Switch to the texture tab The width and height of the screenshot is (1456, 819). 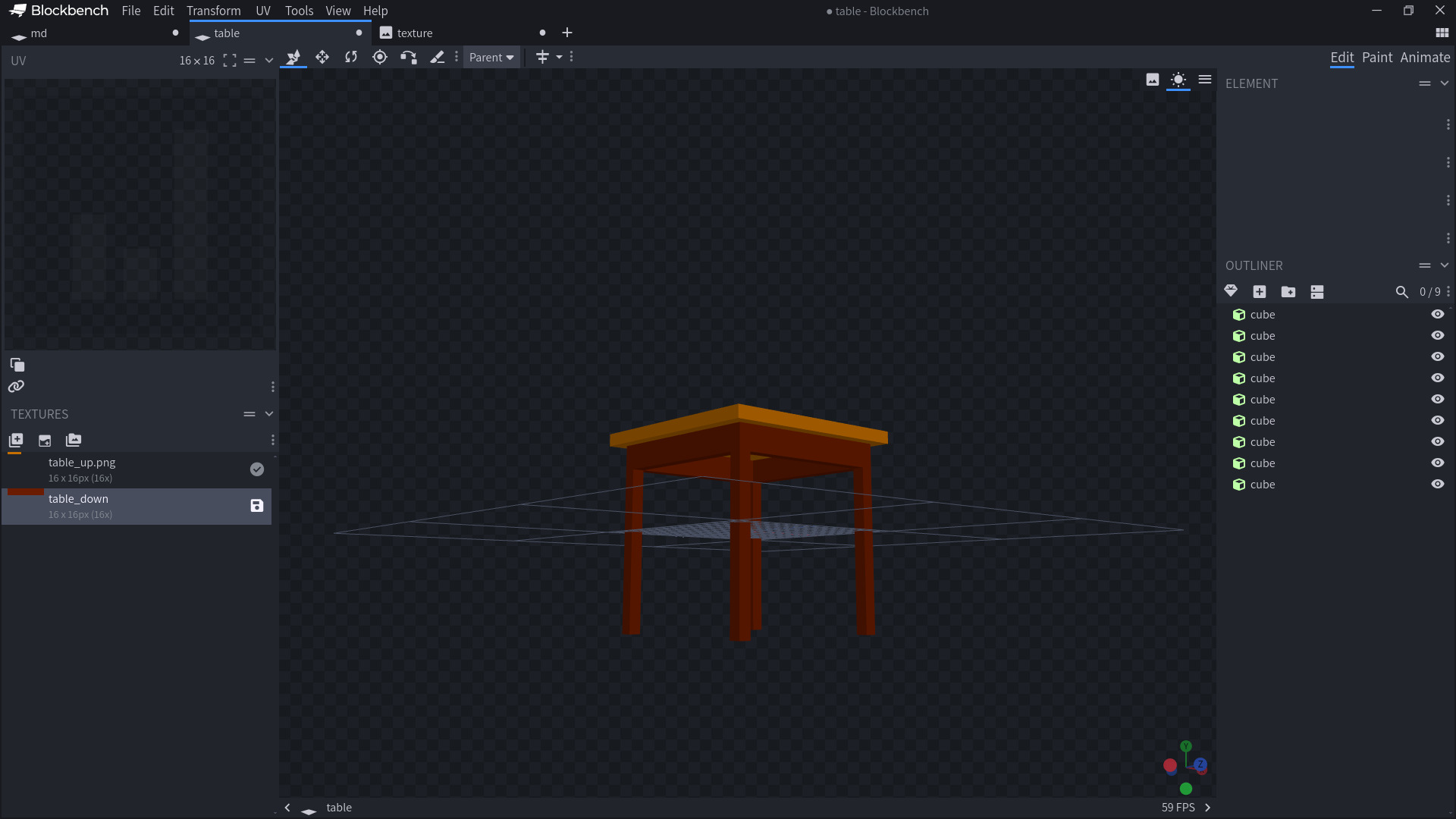415,33
